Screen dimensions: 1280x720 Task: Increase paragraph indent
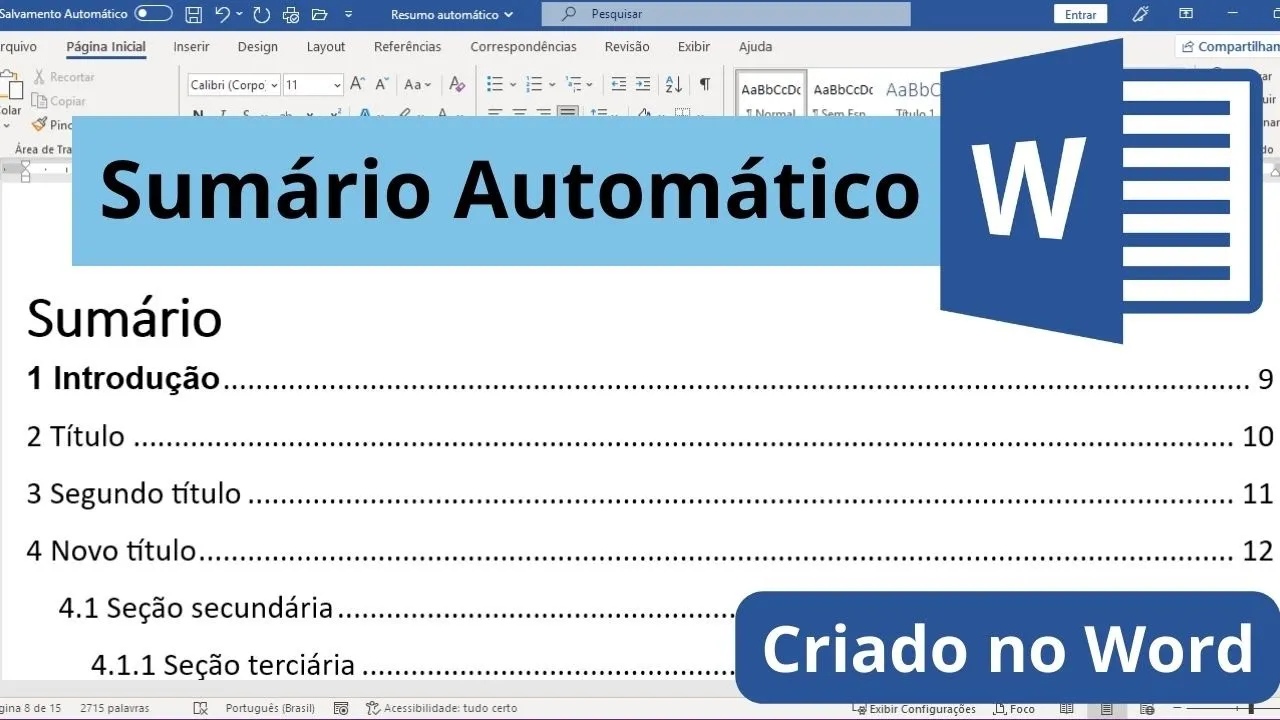tap(643, 85)
